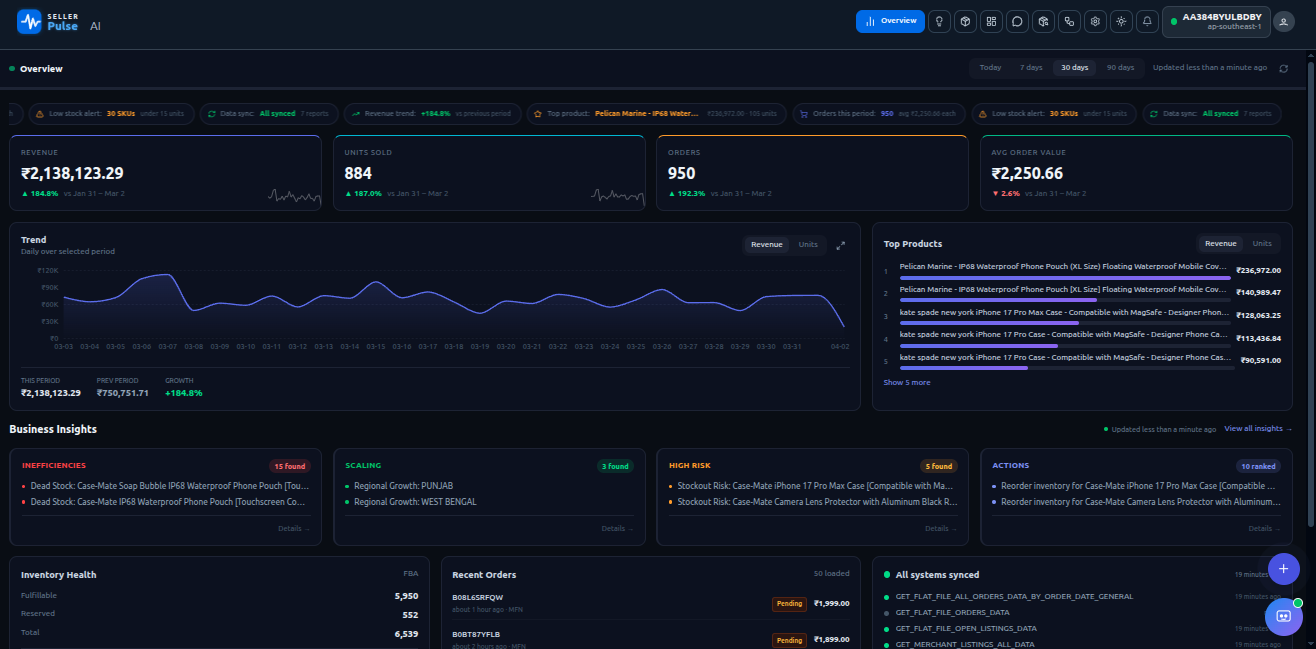Open the chat bubble icon in top nav
The width and height of the screenshot is (1316, 649).
coord(1017,21)
